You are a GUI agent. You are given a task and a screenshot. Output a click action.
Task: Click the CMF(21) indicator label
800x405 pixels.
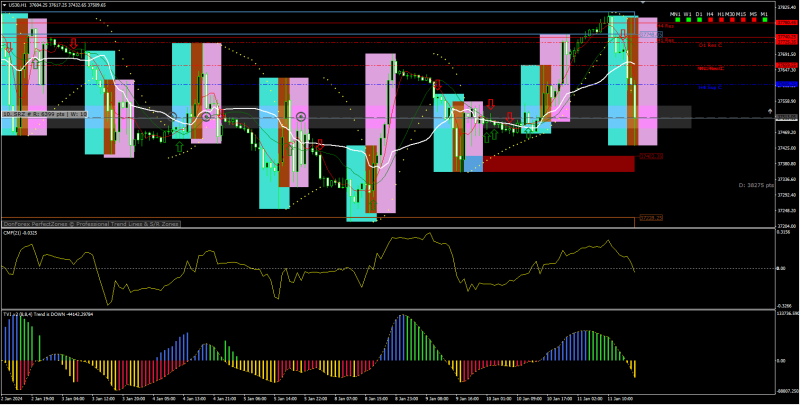point(20,233)
